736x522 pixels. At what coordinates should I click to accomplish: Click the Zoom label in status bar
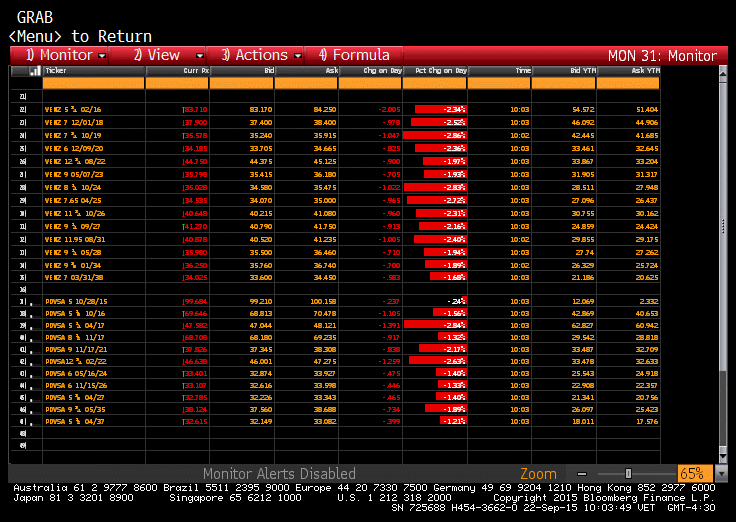pyautogui.click(x=538, y=474)
